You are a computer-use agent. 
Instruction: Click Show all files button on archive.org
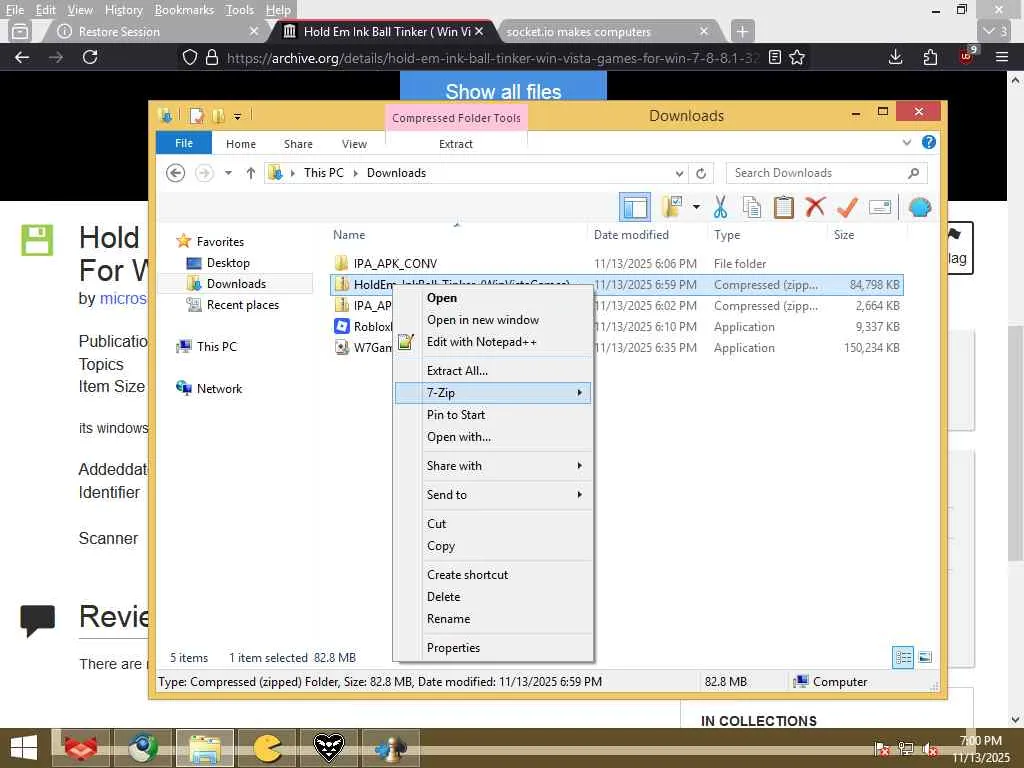pyautogui.click(x=503, y=88)
